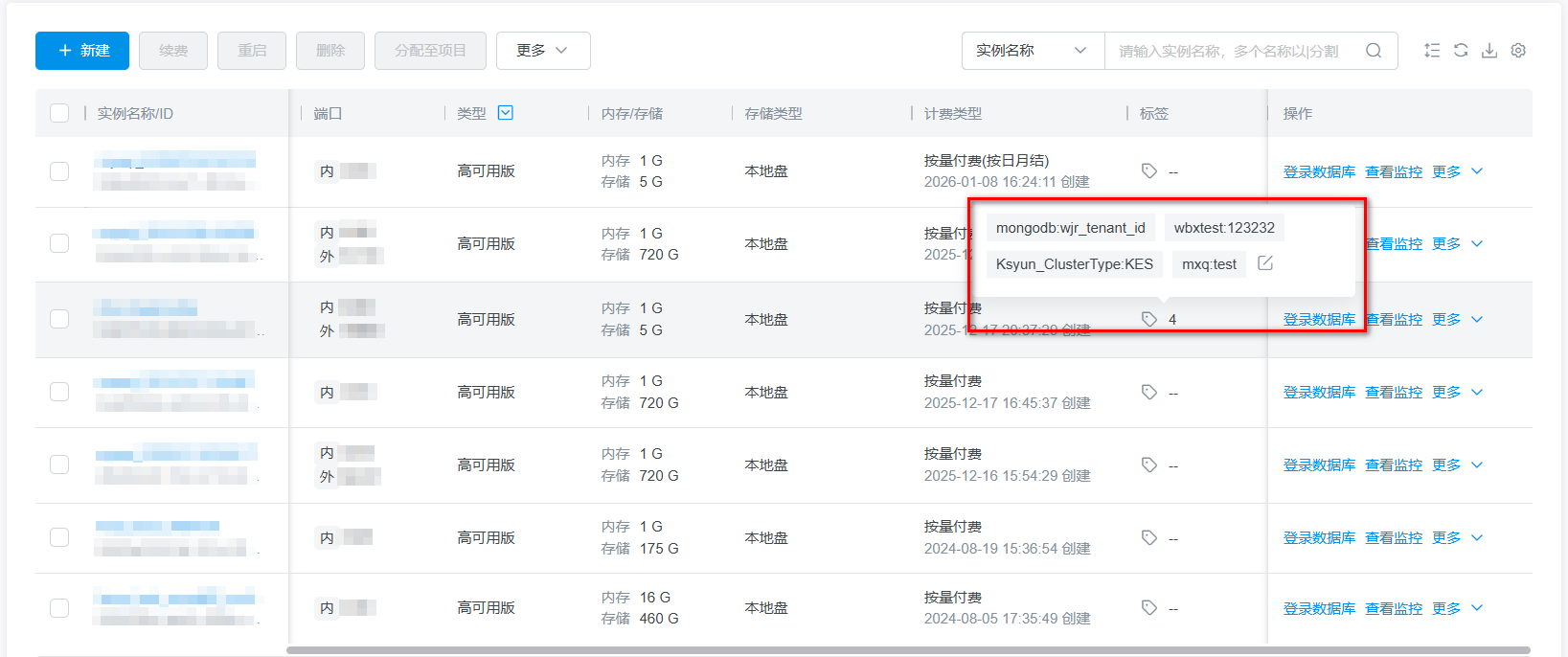Check the 2025-12-17 16:45:37 instance row
The image size is (1568, 657).
click(59, 392)
